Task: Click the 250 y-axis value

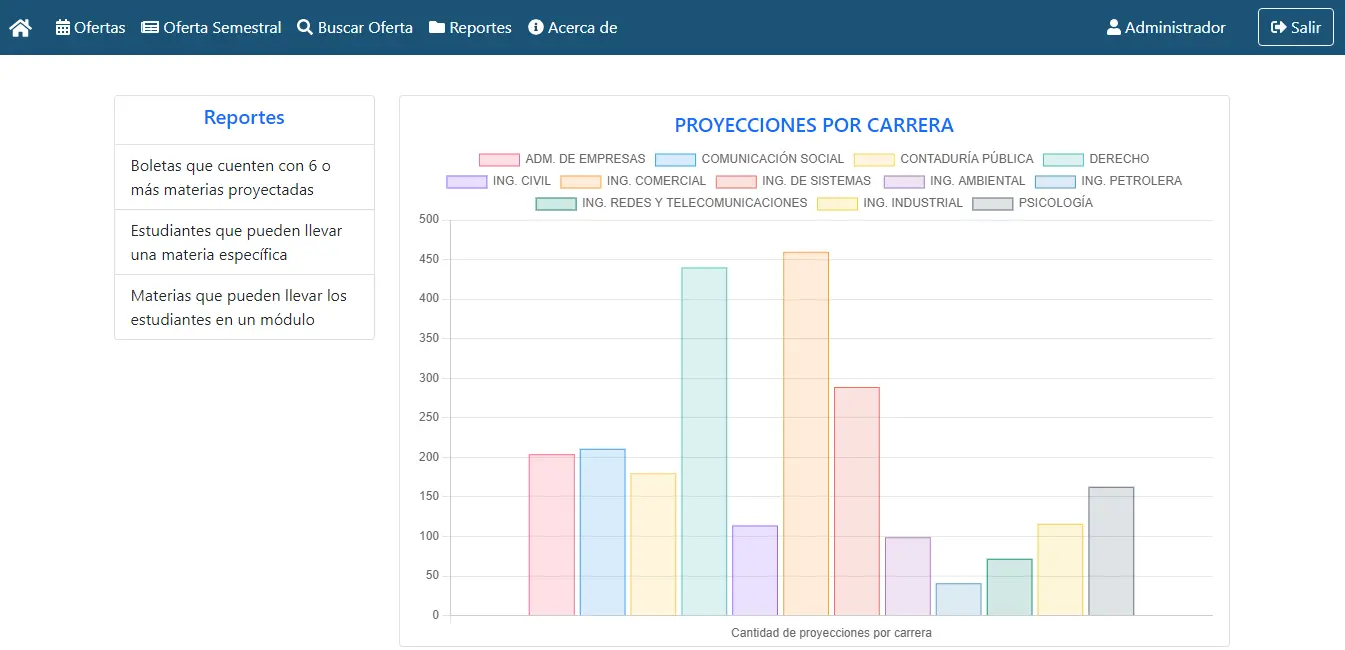Action: click(x=429, y=417)
